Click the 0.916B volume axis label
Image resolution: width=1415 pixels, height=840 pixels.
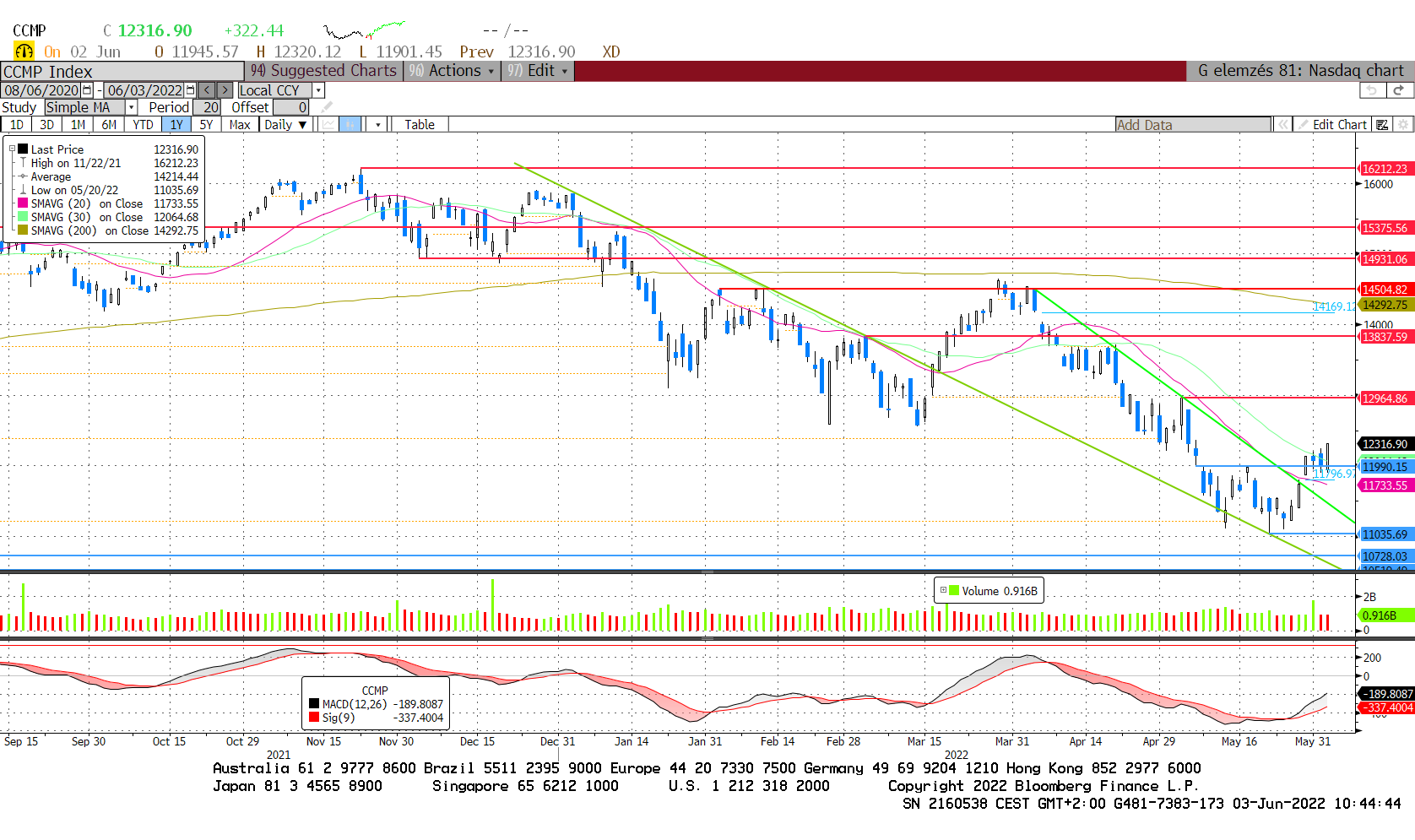[x=1385, y=615]
